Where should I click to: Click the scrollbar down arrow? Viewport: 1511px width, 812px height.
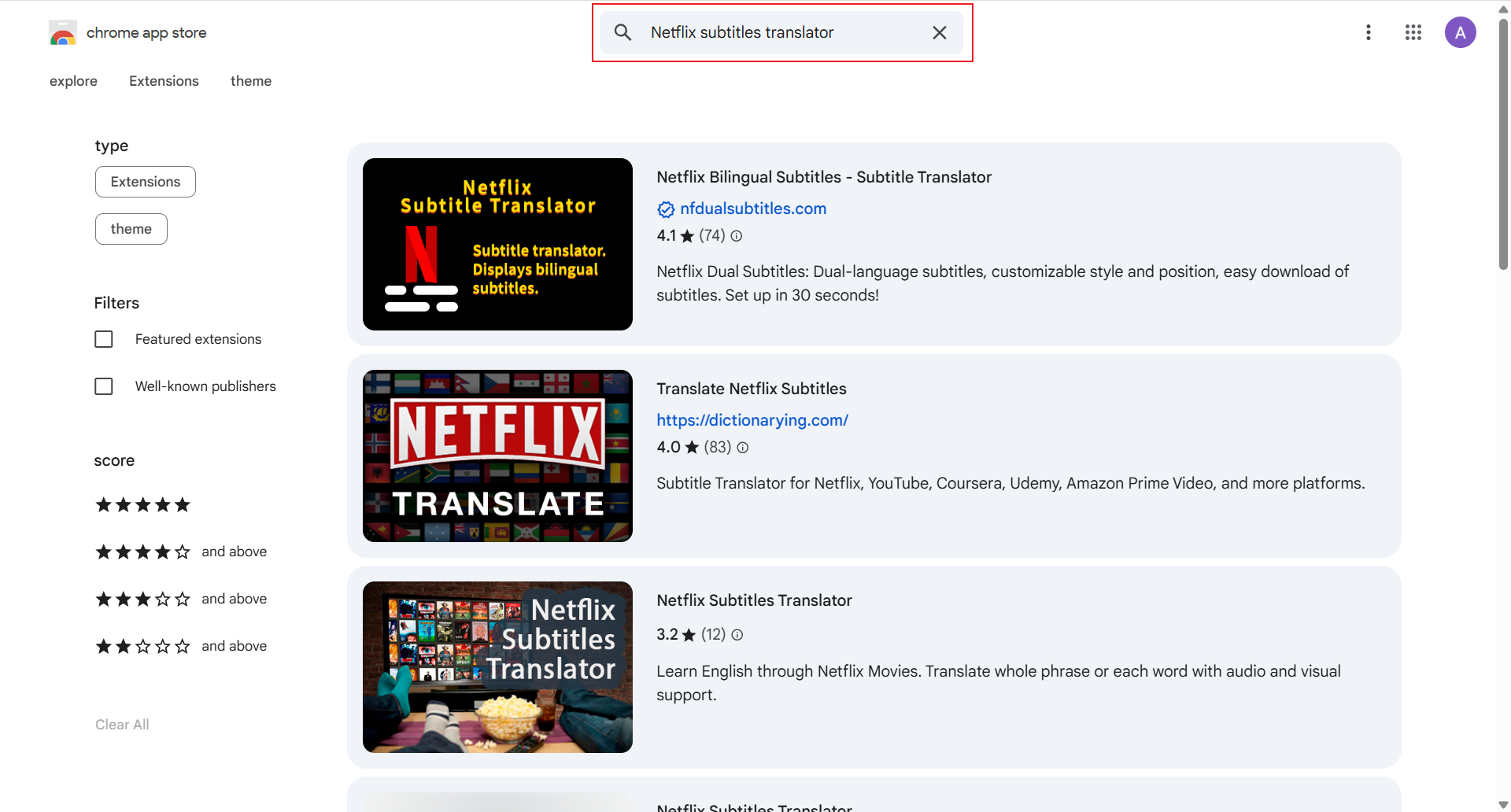tap(1503, 803)
